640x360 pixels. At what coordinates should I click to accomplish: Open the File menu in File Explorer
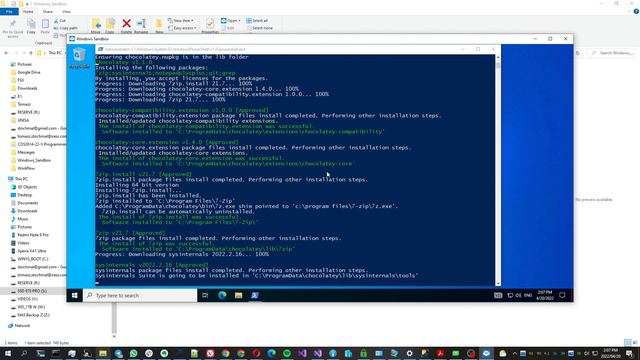[x=9, y=12]
